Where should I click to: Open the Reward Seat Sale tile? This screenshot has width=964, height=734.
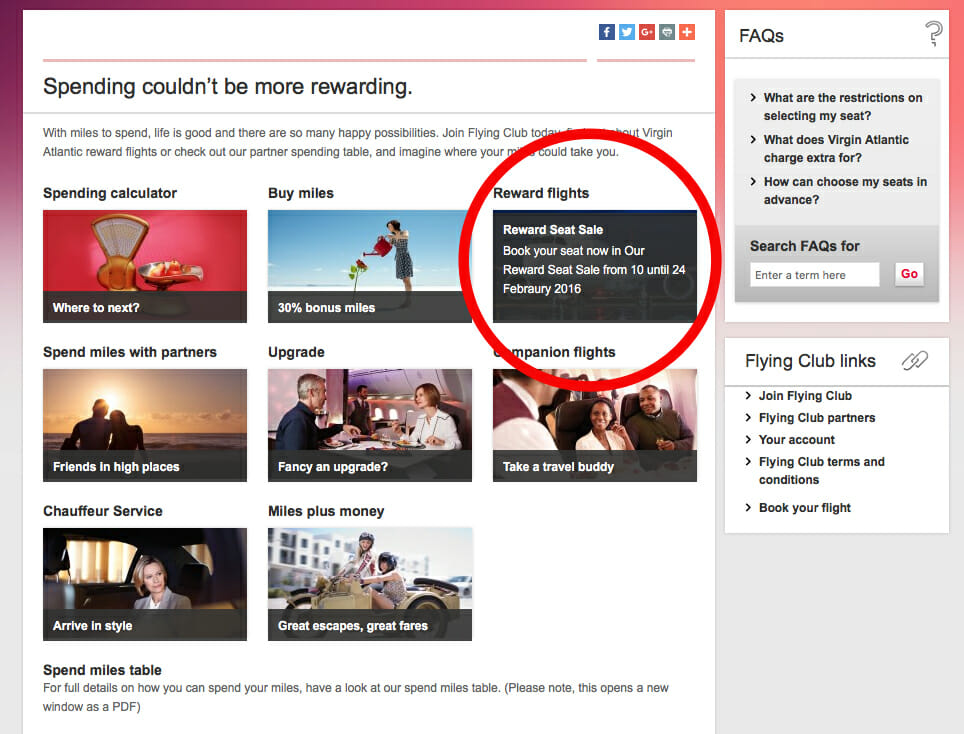[x=595, y=266]
